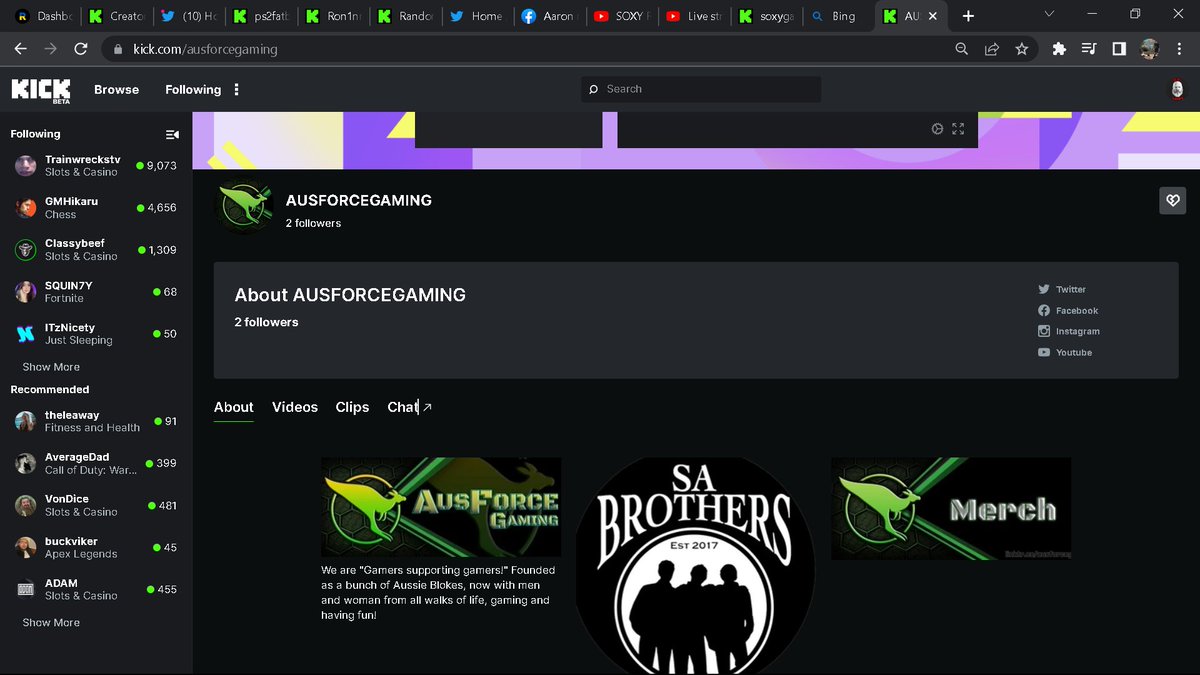Click the browser address bar URL
This screenshot has width=1200, height=675.
205,48
